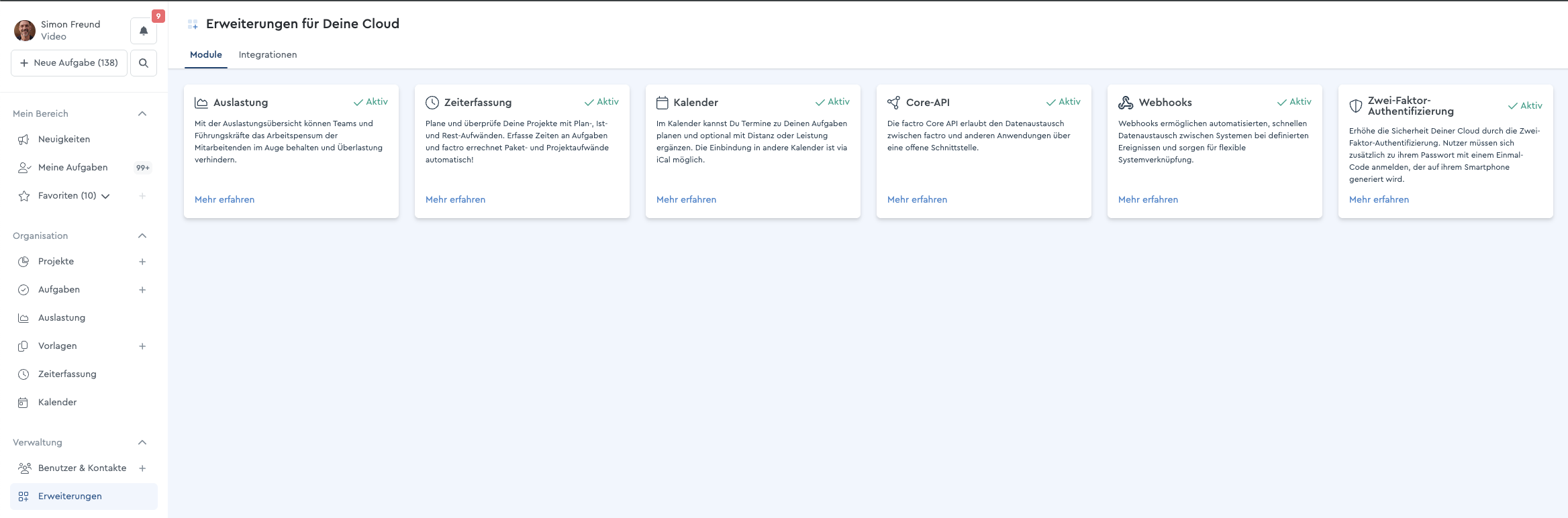The height and width of the screenshot is (518, 1568).
Task: Toggle the Aktiv status on Kalender card
Action: [832, 102]
